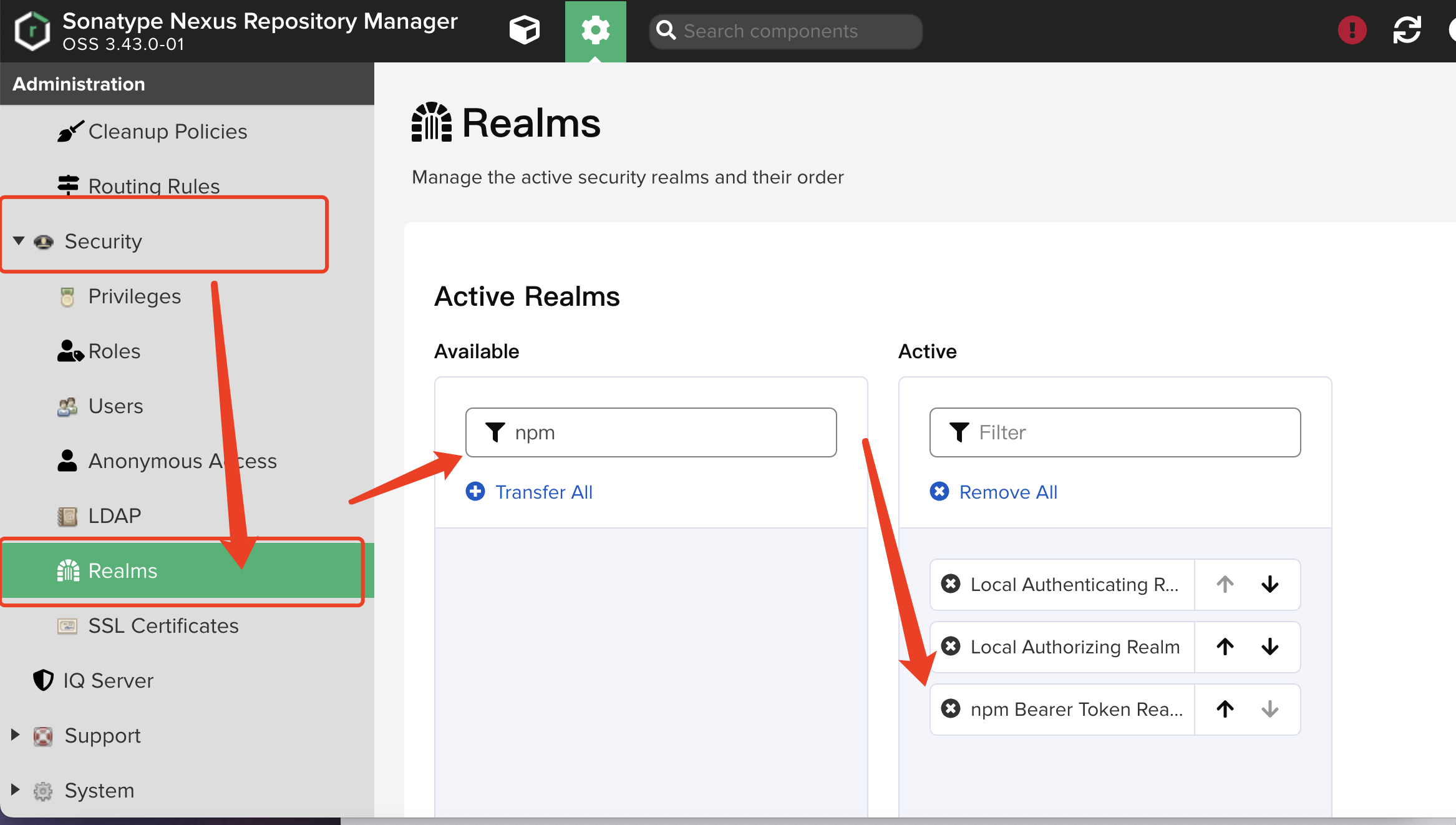Move Local Authorizing Realm up
Screen dimensions: 1456x825
click(1225, 647)
